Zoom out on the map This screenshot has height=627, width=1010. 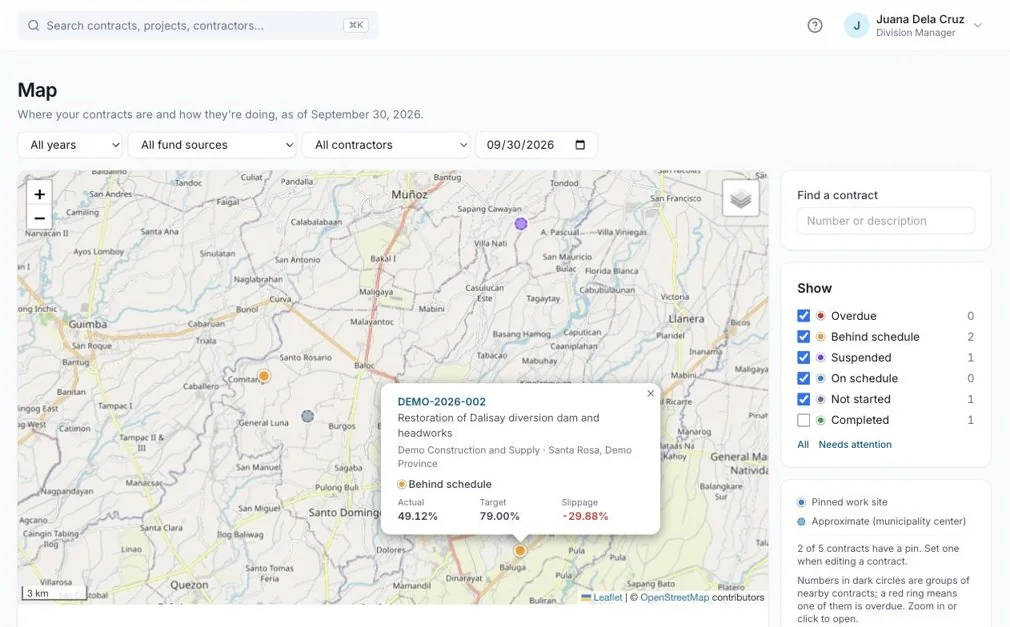[39, 218]
